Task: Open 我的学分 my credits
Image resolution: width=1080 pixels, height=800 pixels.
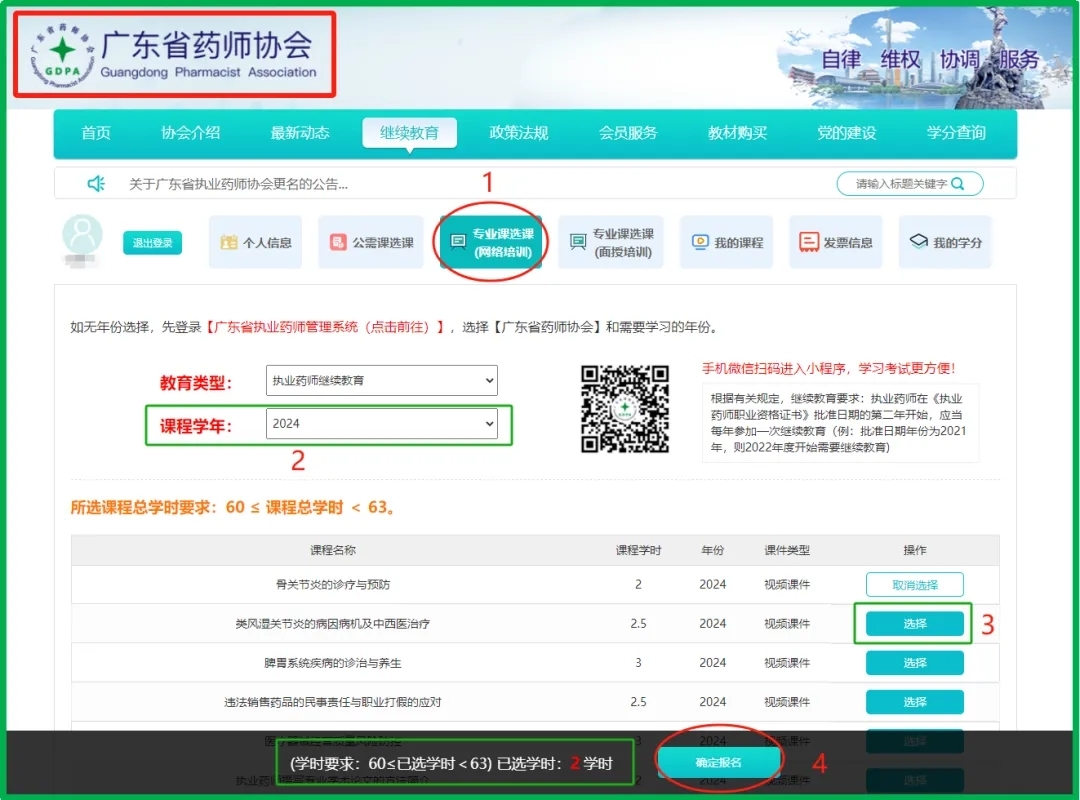Action: [x=945, y=243]
